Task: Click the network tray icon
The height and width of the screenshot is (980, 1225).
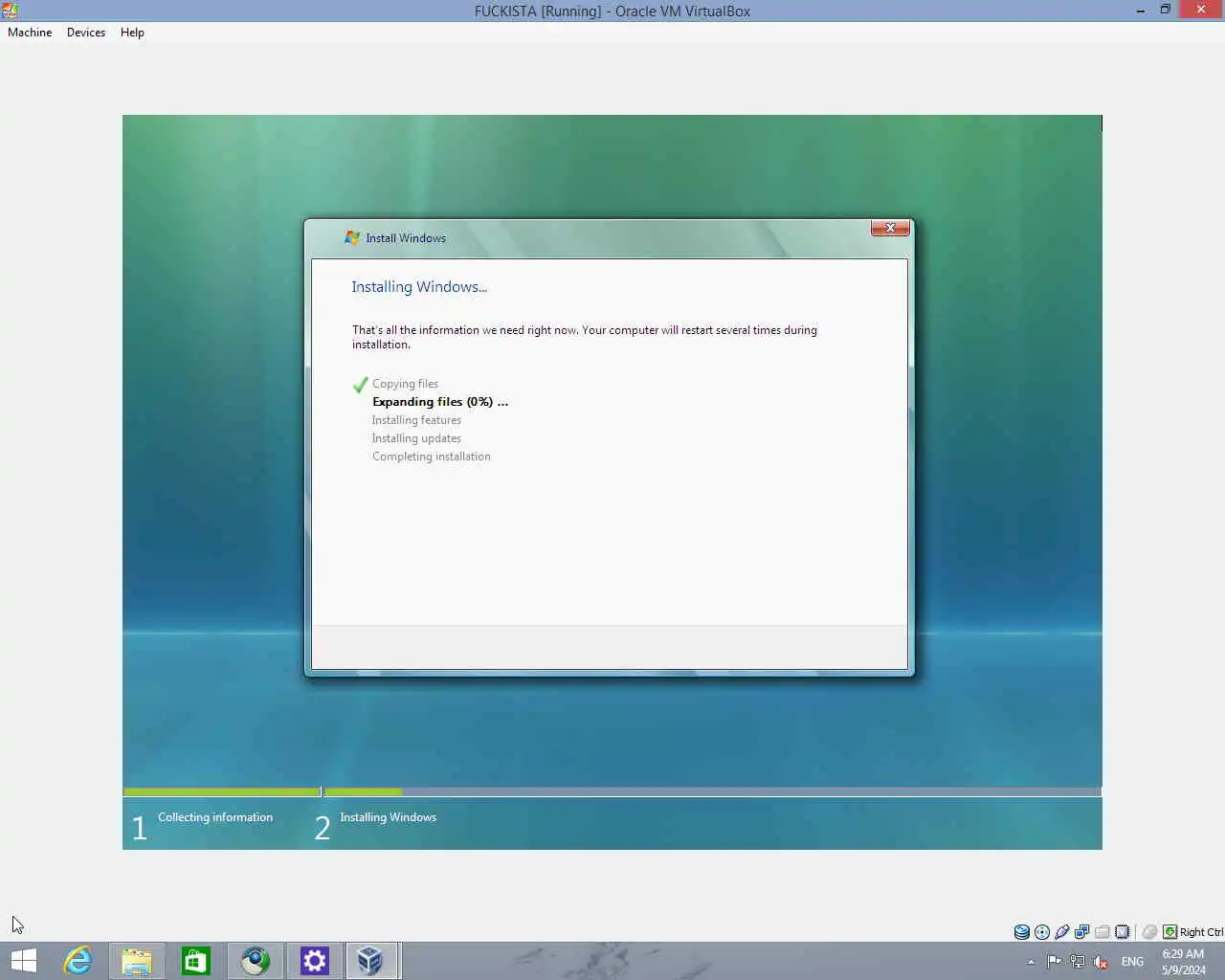Action: tap(1078, 962)
